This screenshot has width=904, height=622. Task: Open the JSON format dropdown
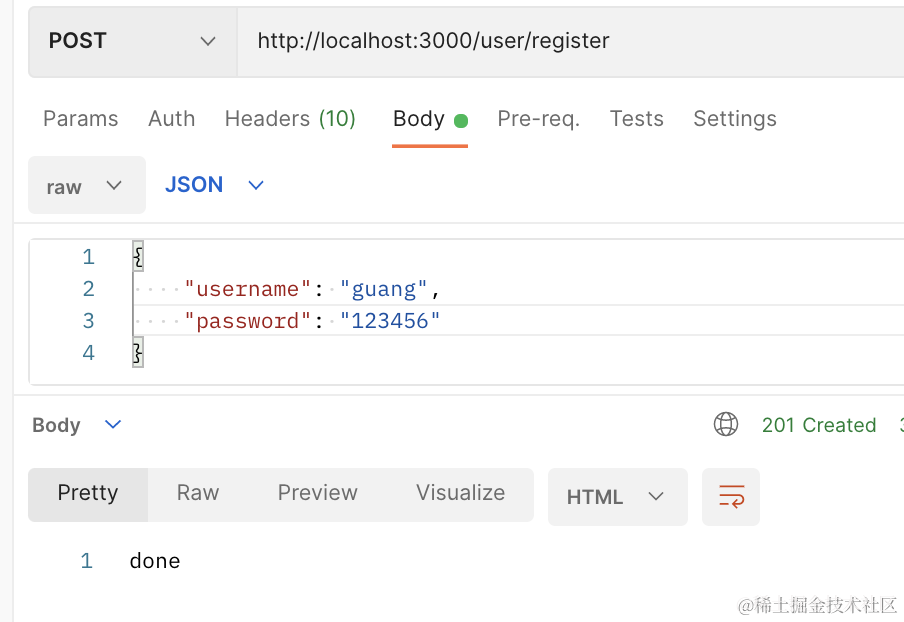[x=214, y=185]
